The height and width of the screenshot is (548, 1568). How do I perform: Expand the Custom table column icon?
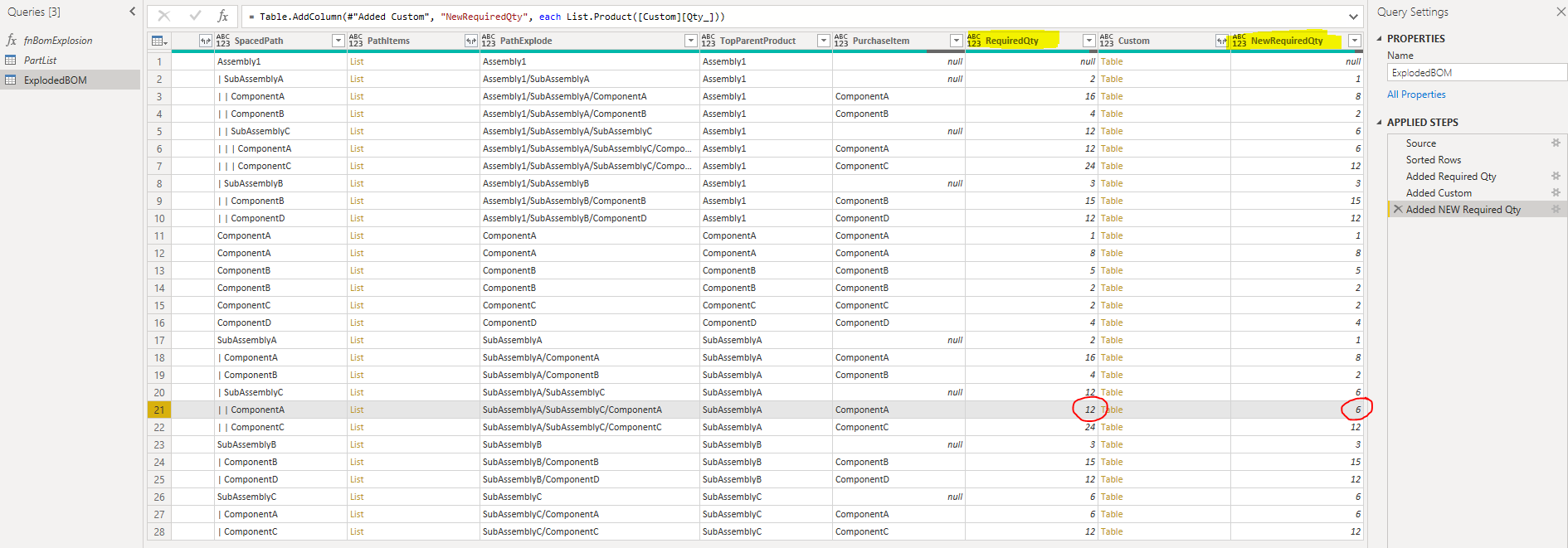point(1221,41)
